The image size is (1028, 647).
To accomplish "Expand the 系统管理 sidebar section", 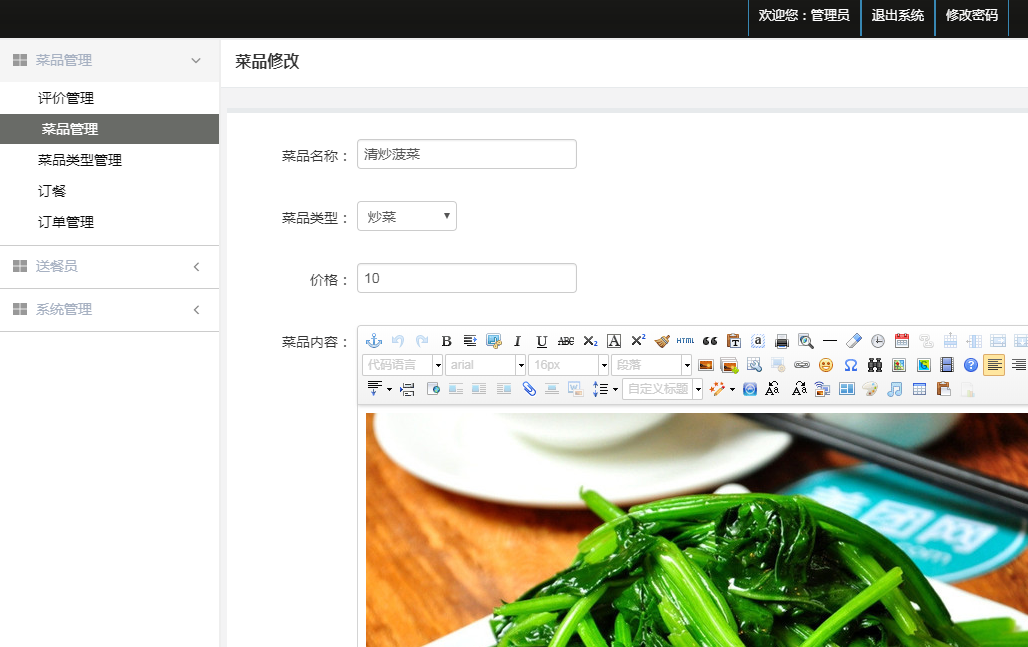I will (x=109, y=310).
